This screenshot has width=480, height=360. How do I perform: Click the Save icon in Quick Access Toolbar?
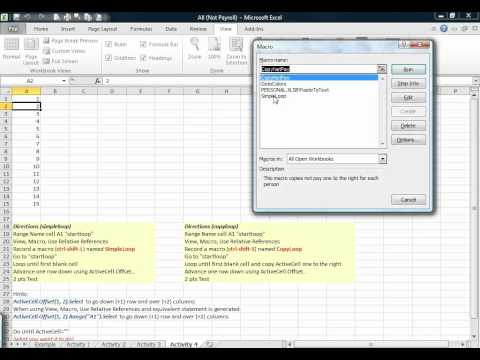click(x=17, y=17)
